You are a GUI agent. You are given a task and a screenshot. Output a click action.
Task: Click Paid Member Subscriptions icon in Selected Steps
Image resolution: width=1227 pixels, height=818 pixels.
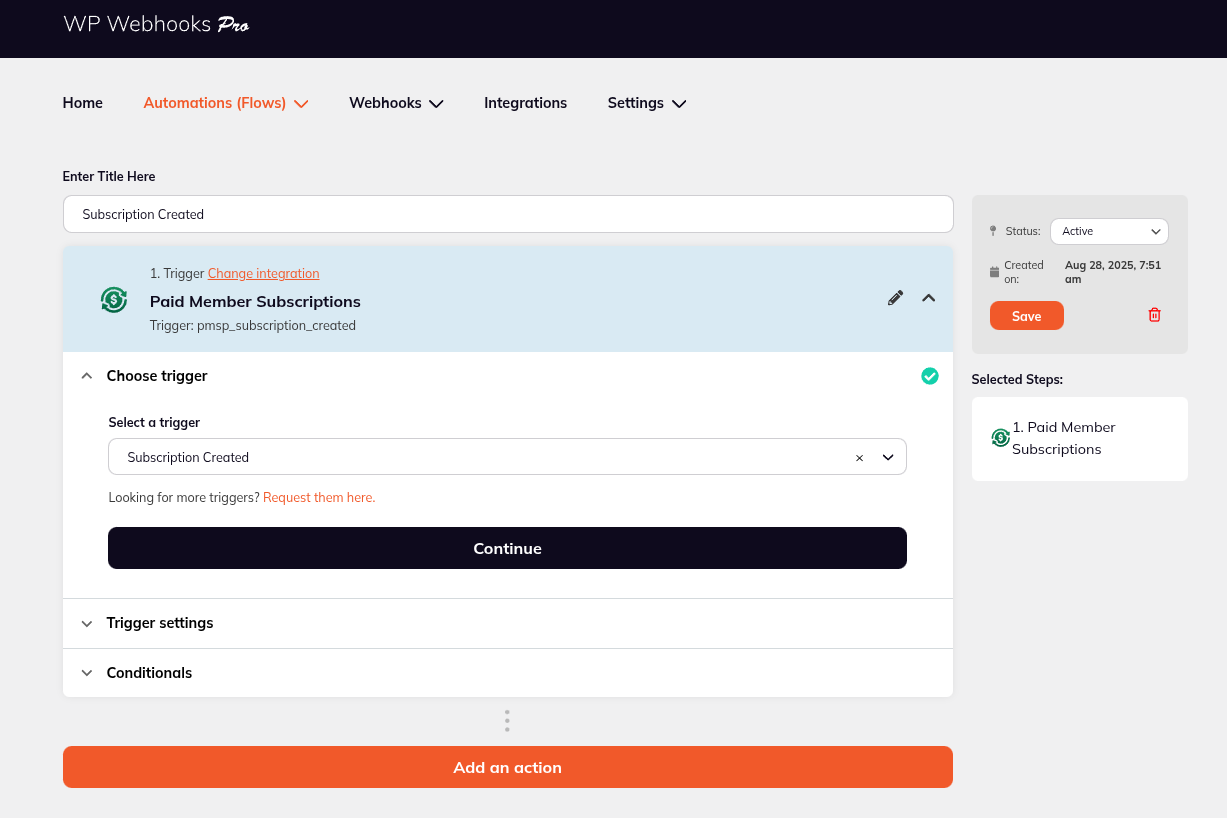click(x=1000, y=437)
